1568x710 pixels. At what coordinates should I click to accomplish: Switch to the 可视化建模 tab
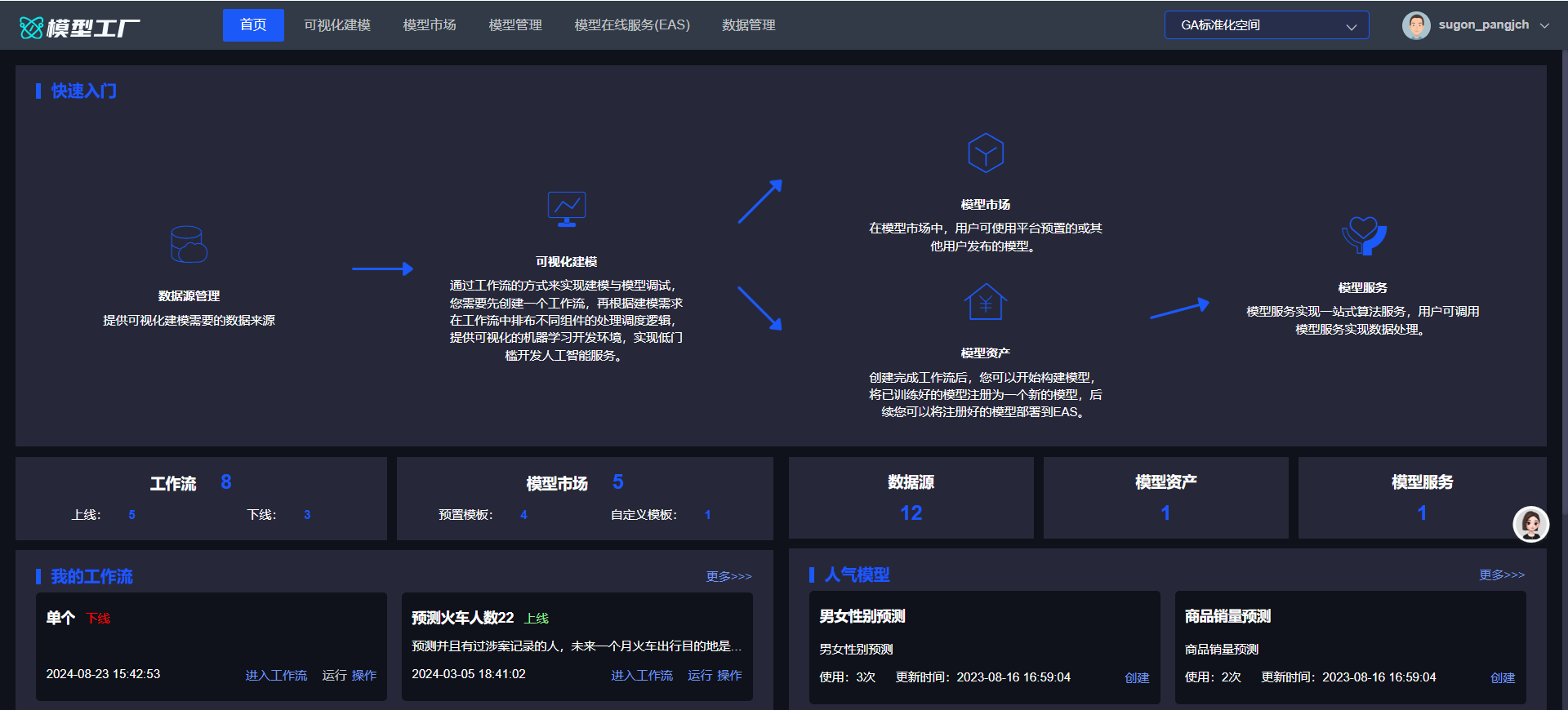[x=337, y=25]
